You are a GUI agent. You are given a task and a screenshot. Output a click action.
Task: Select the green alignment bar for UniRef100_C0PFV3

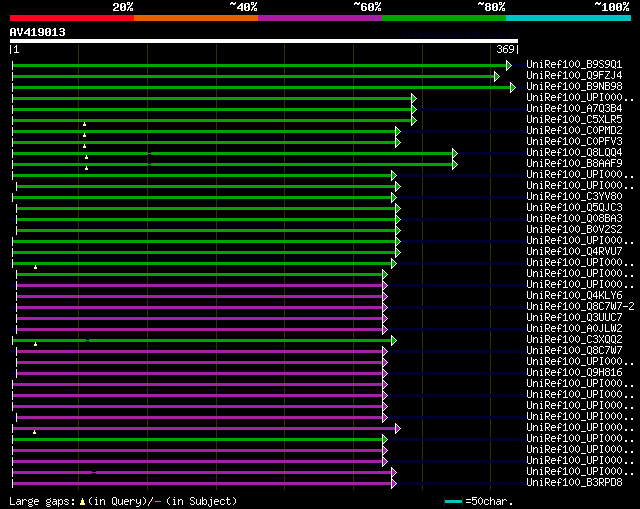(x=204, y=142)
